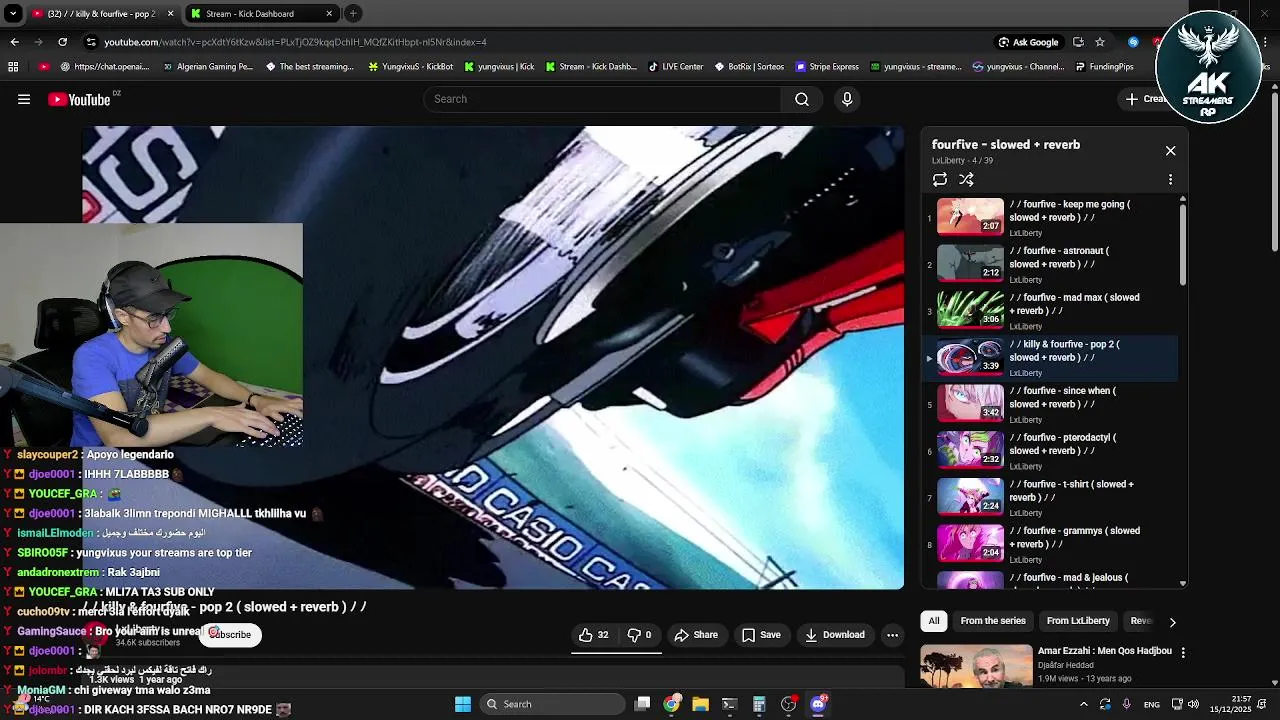The height and width of the screenshot is (720, 1280).
Task: Switch to 'Stream - Kick Dashboard' tab
Action: point(260,14)
